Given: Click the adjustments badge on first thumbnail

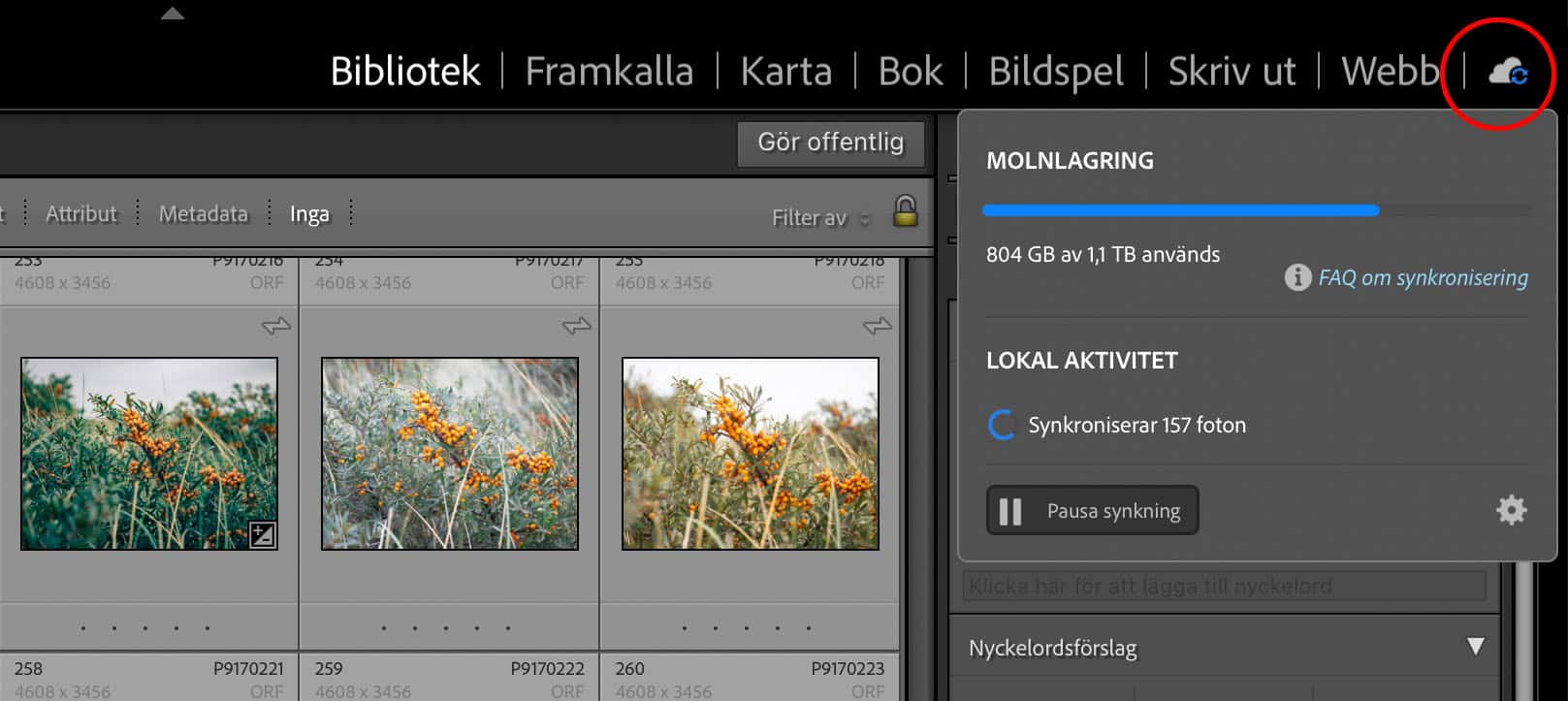Looking at the screenshot, I should pos(262,534).
